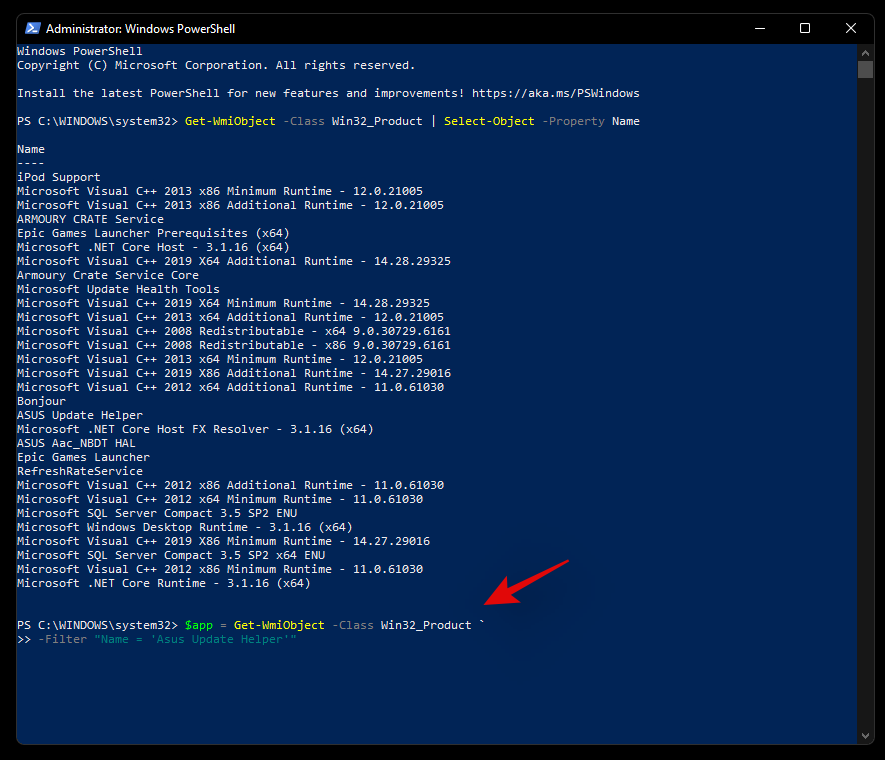Click the scrollbar up arrow
The height and width of the screenshot is (760, 885).
[x=865, y=52]
